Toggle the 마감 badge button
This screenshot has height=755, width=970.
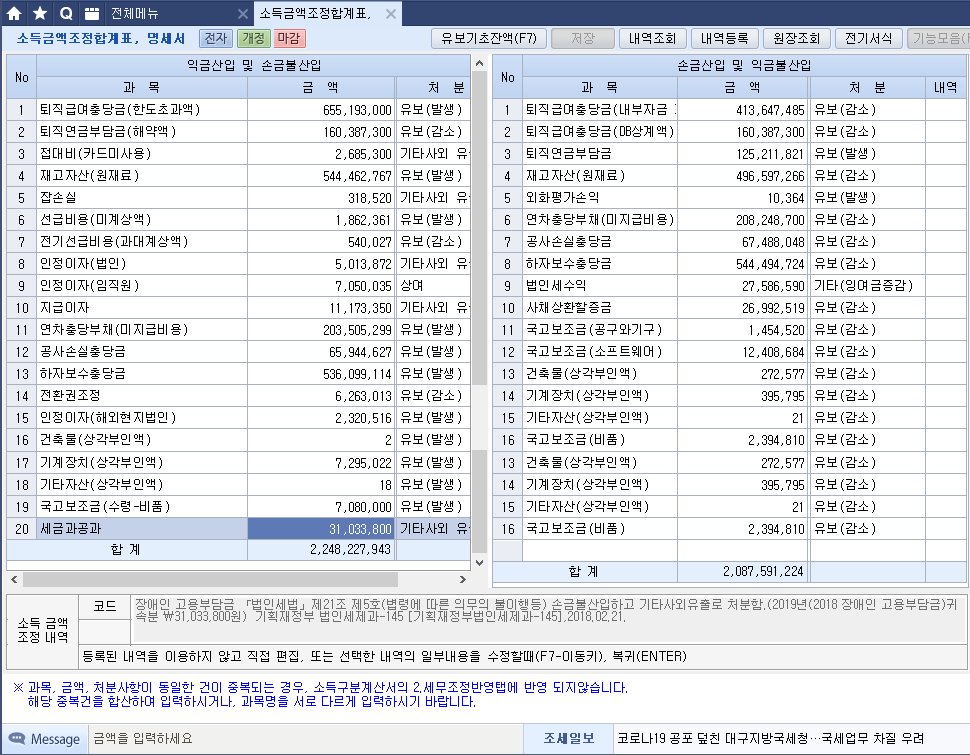[289, 38]
